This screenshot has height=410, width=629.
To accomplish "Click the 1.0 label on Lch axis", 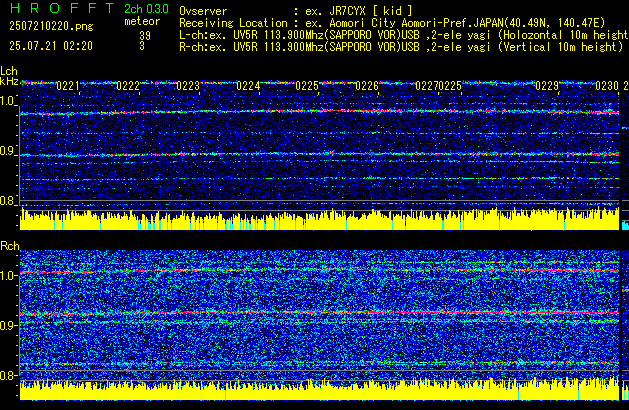I will coord(8,101).
